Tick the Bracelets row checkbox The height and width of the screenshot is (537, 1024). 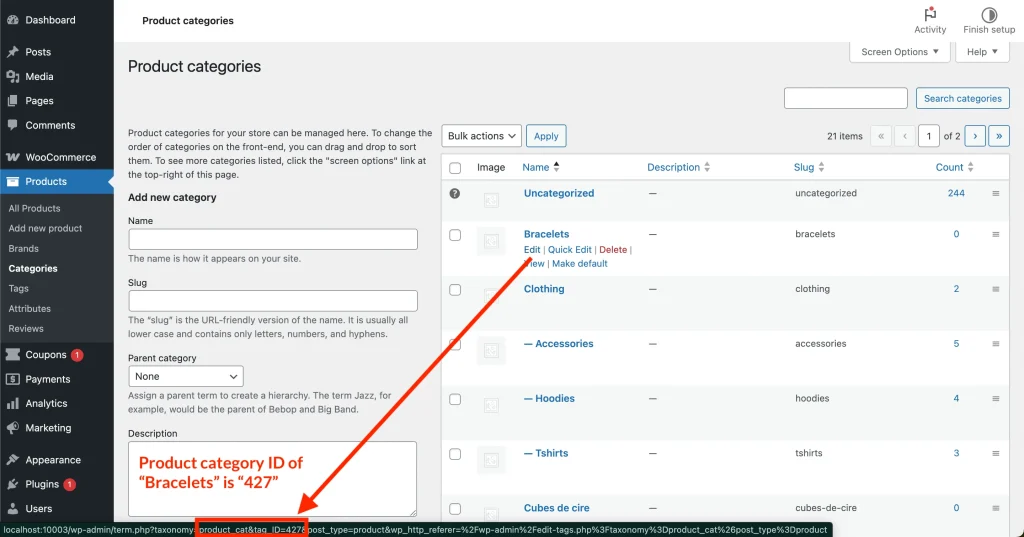[x=455, y=235]
